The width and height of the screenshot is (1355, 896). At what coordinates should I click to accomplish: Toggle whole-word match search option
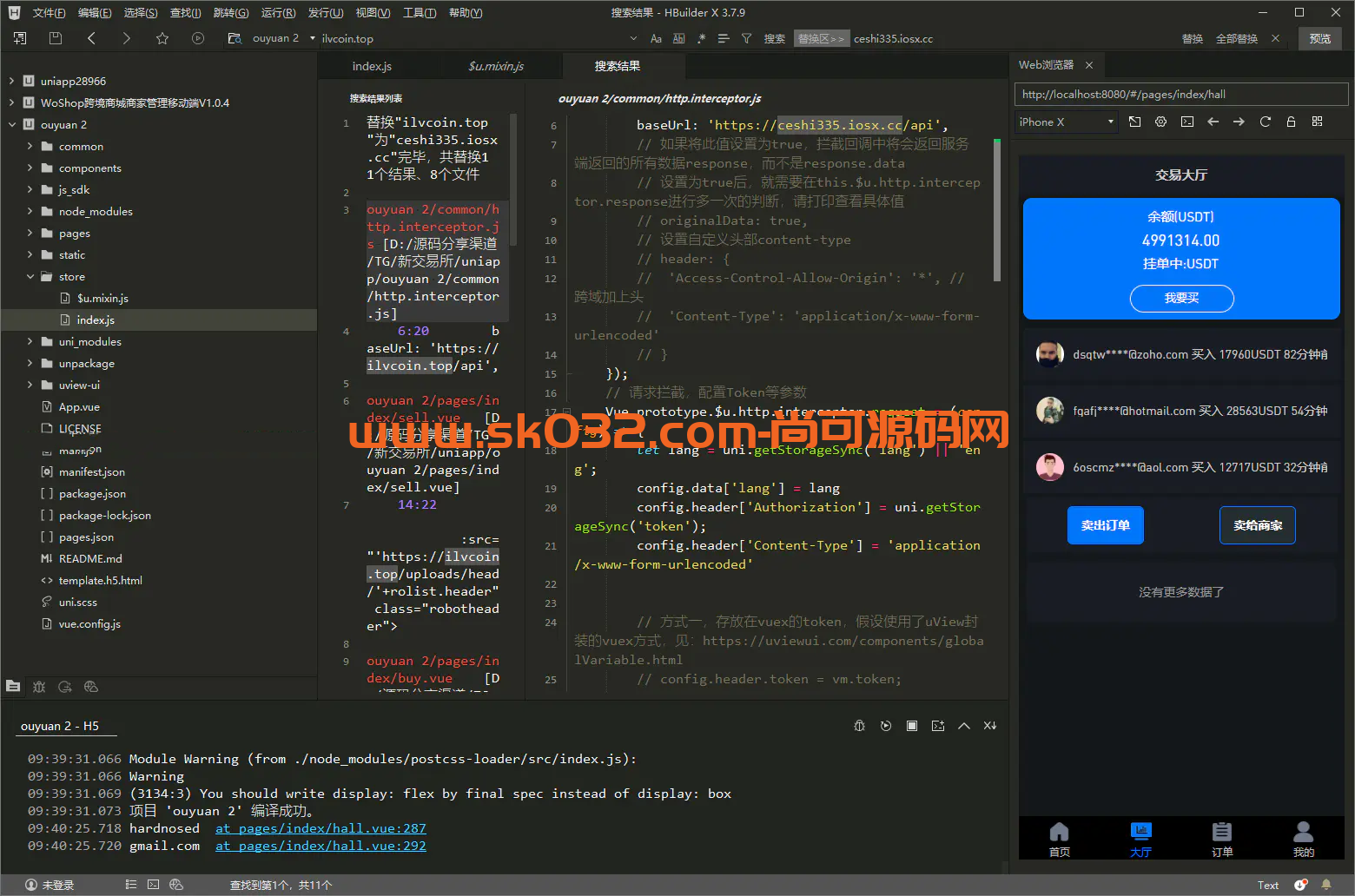[678, 38]
